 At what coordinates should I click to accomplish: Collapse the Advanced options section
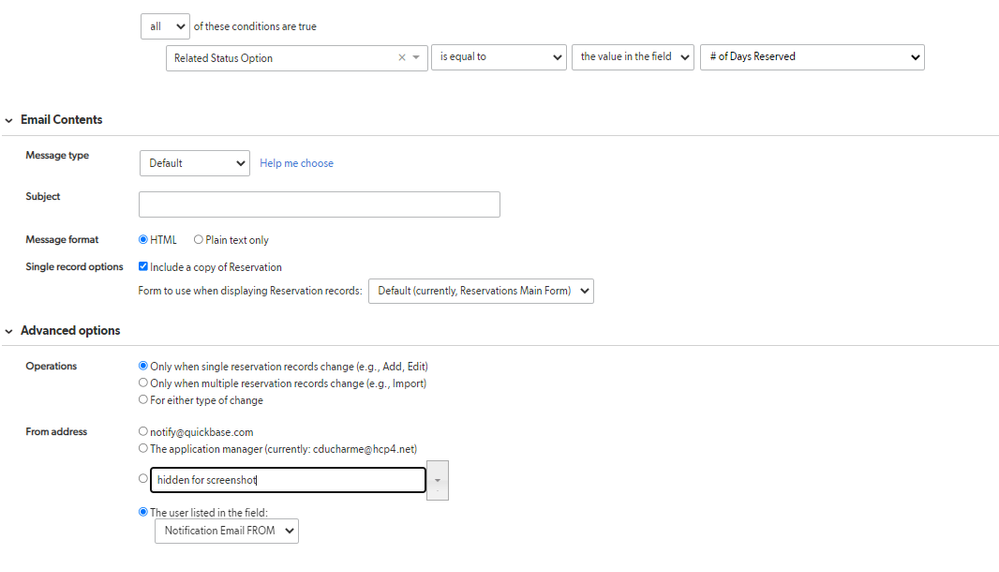click(x=9, y=331)
